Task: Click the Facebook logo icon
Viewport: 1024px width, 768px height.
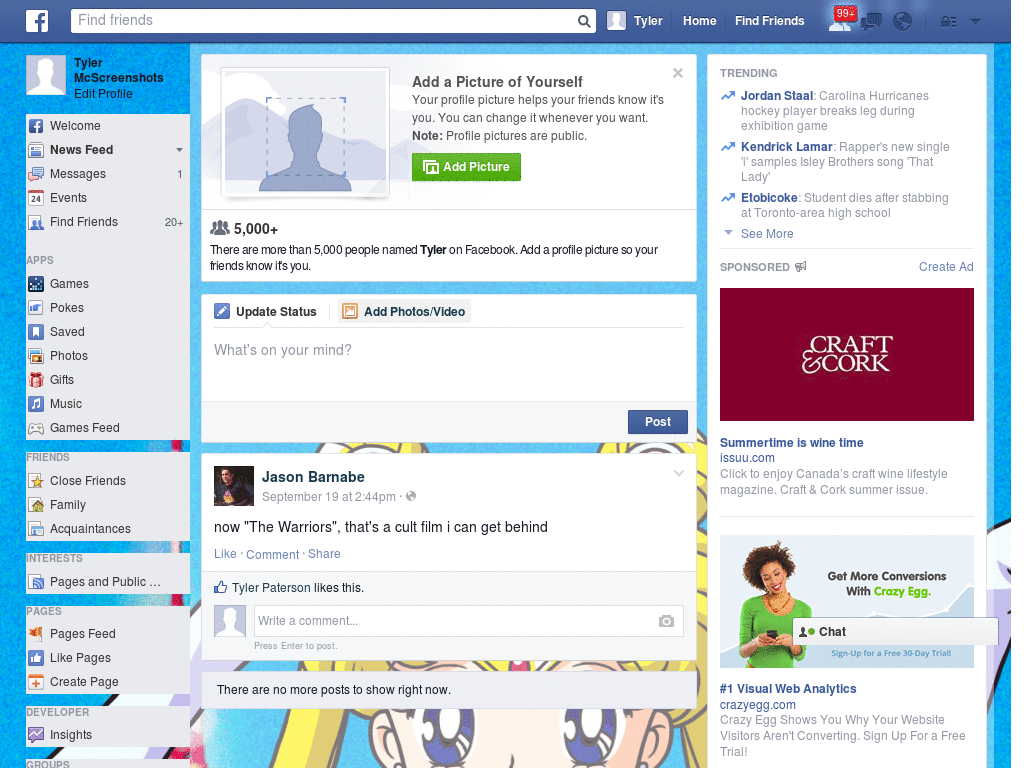Action: tap(37, 21)
